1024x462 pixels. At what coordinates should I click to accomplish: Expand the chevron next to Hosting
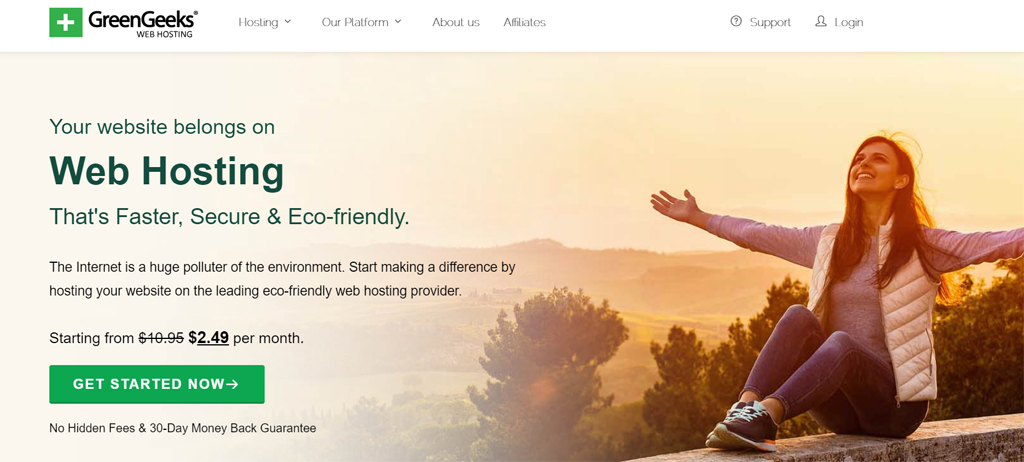pyautogui.click(x=287, y=22)
